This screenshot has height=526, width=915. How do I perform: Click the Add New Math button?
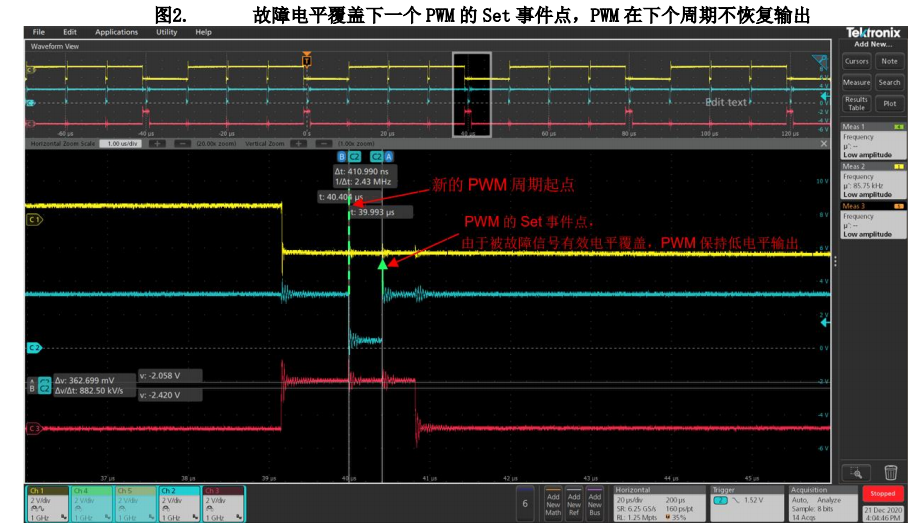coord(553,504)
